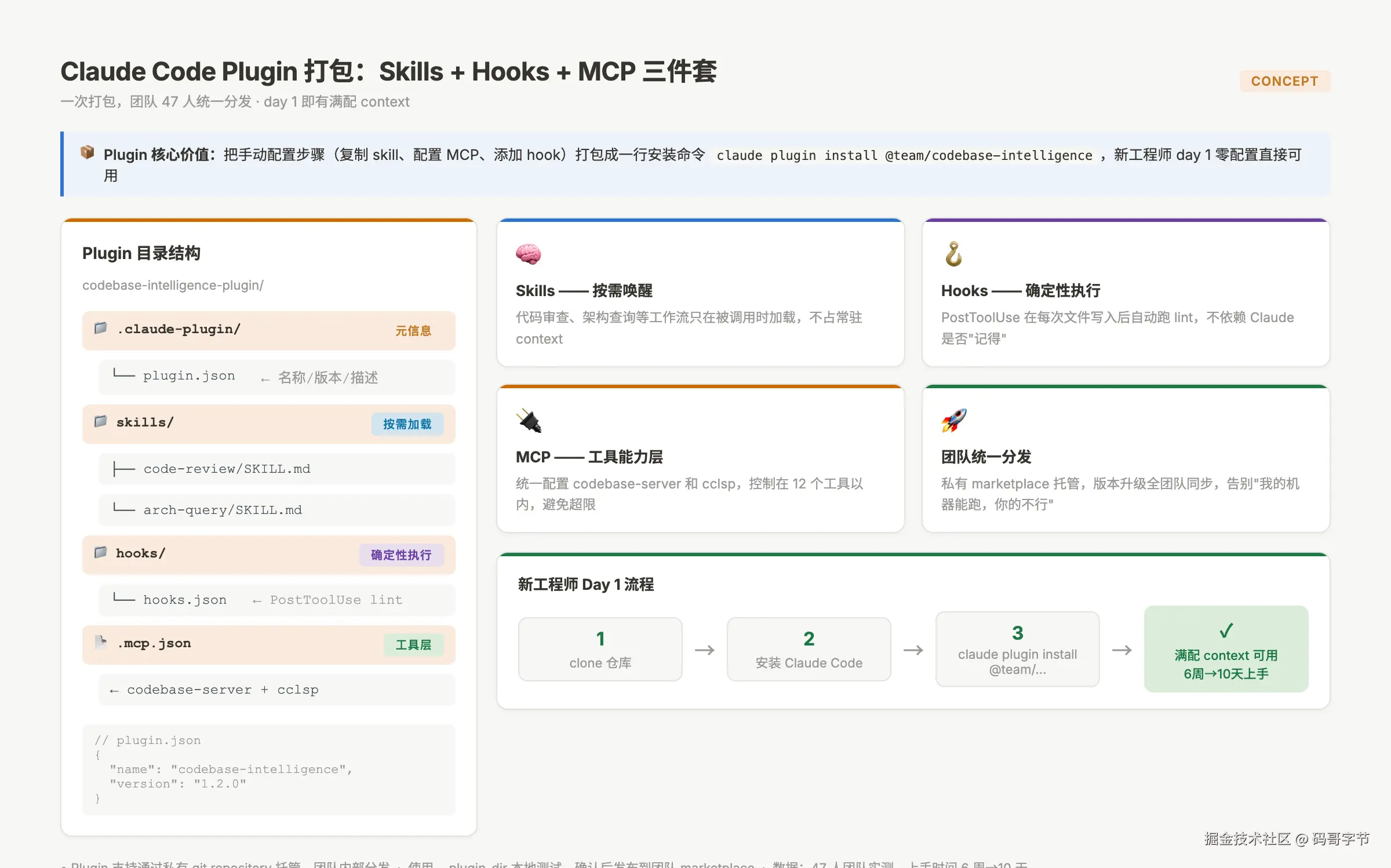
Task: Select arch-query/SKILL.md row
Action: [277, 510]
